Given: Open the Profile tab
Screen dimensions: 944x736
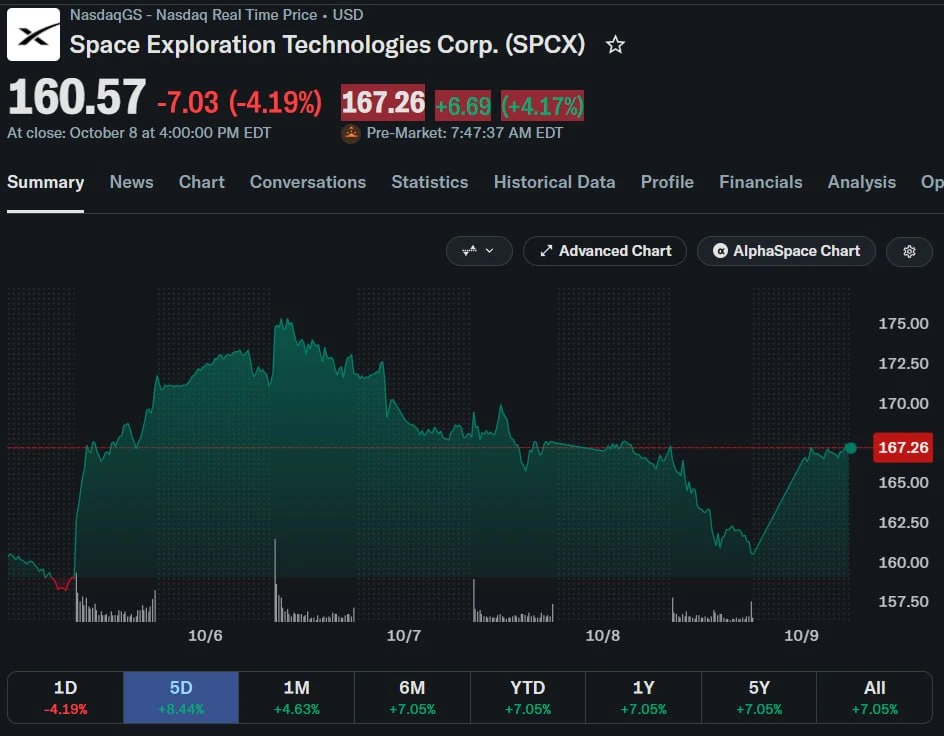Looking at the screenshot, I should (x=667, y=182).
